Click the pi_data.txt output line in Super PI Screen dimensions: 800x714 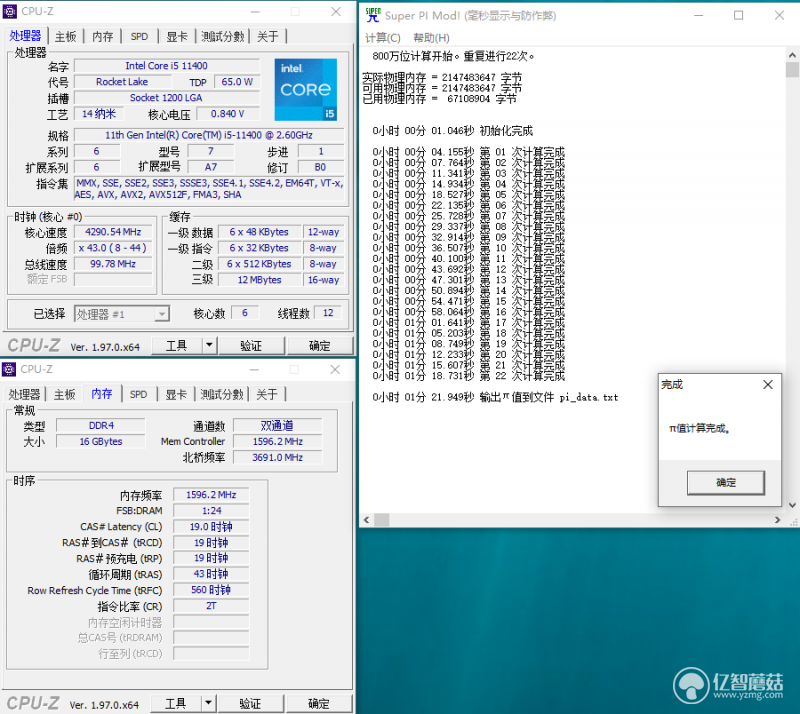(495, 397)
